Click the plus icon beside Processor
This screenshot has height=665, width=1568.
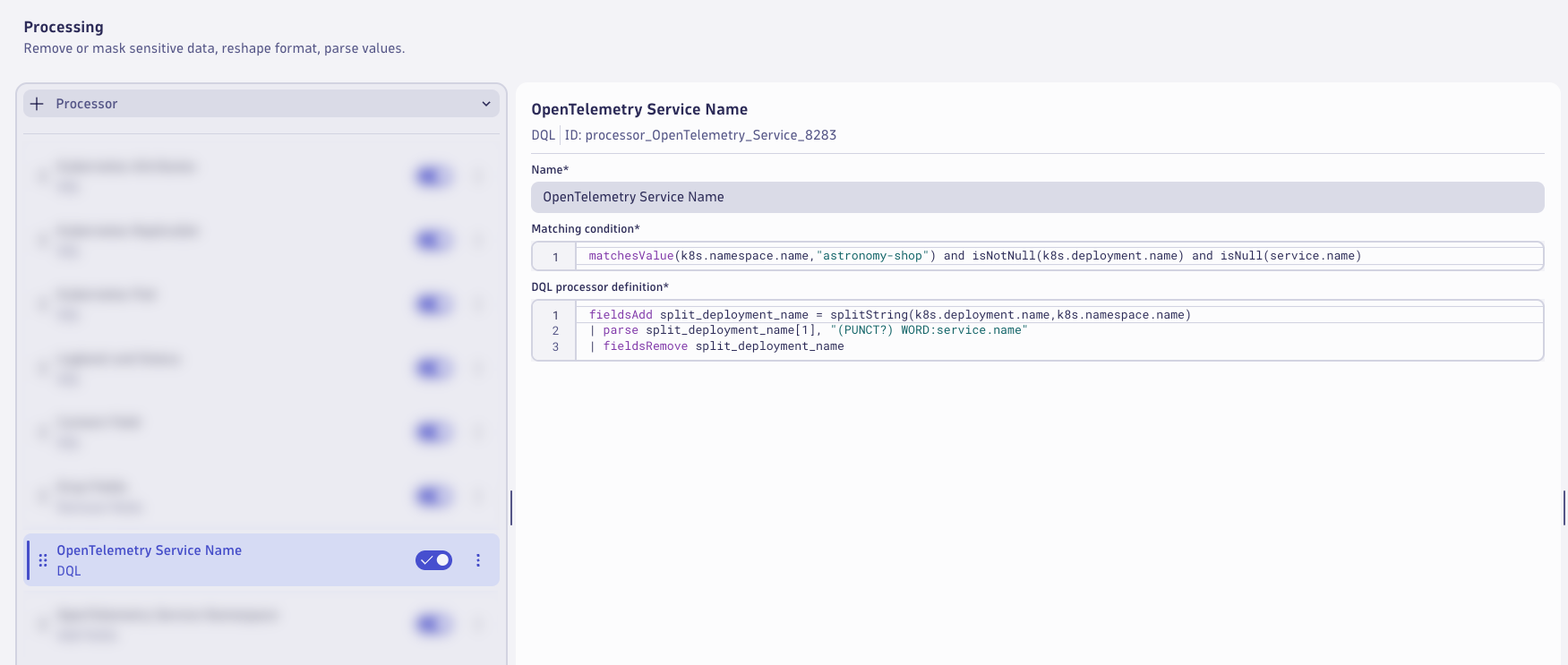37,104
